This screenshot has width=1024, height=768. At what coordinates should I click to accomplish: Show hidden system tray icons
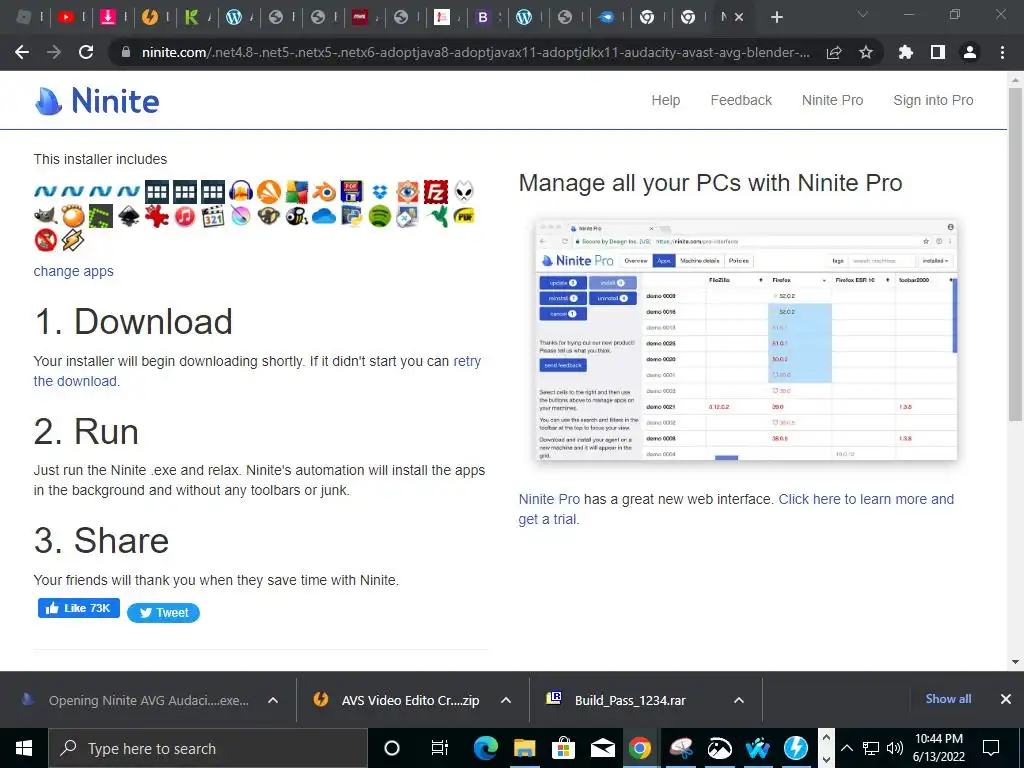tap(846, 748)
